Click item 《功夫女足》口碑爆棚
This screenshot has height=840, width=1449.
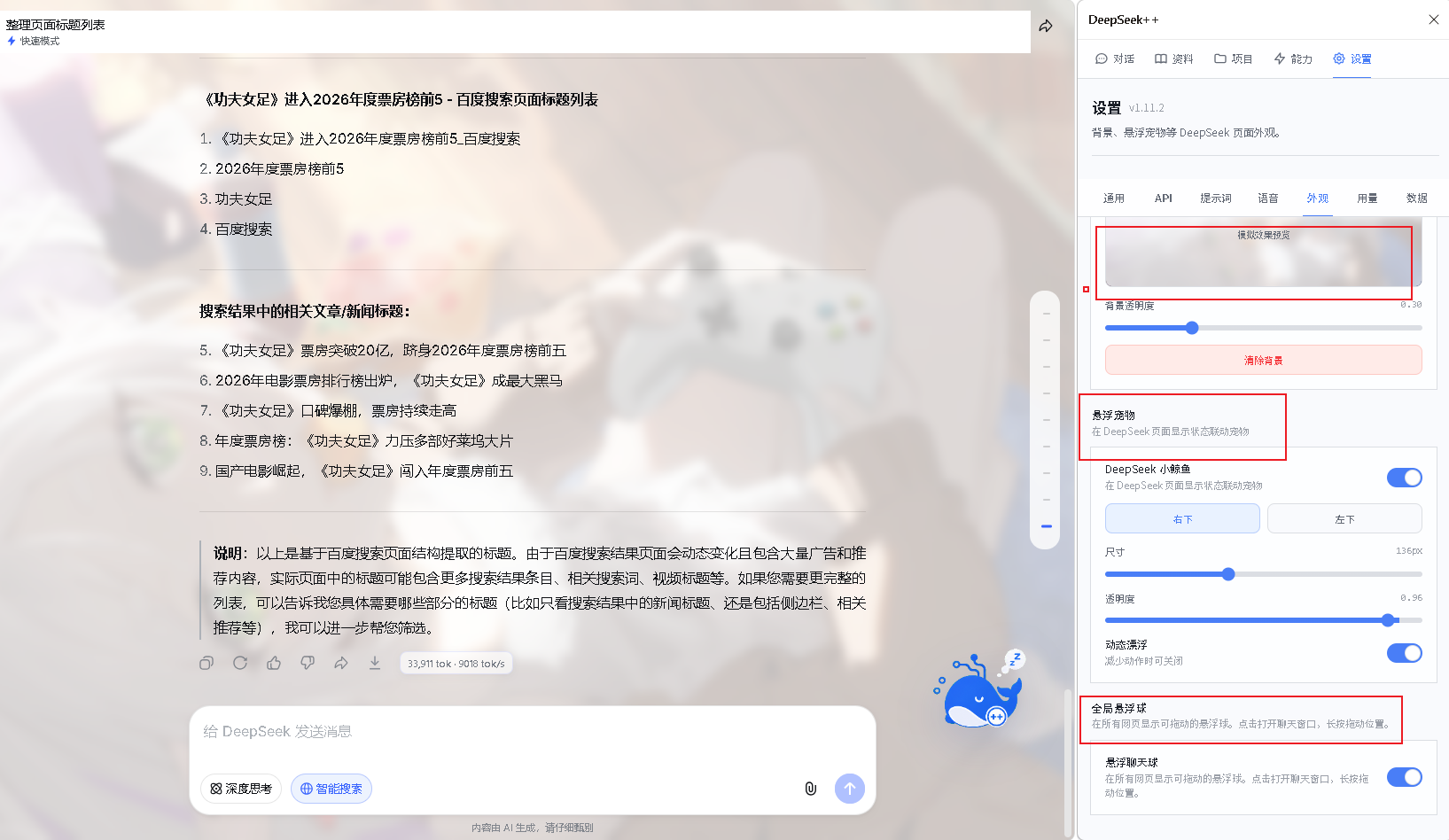(336, 410)
